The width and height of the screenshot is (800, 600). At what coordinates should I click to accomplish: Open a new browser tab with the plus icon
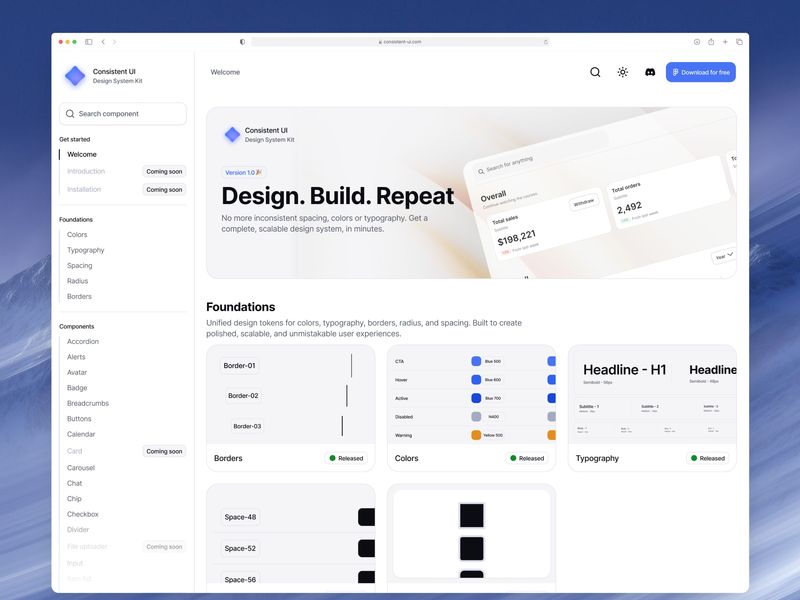(723, 42)
